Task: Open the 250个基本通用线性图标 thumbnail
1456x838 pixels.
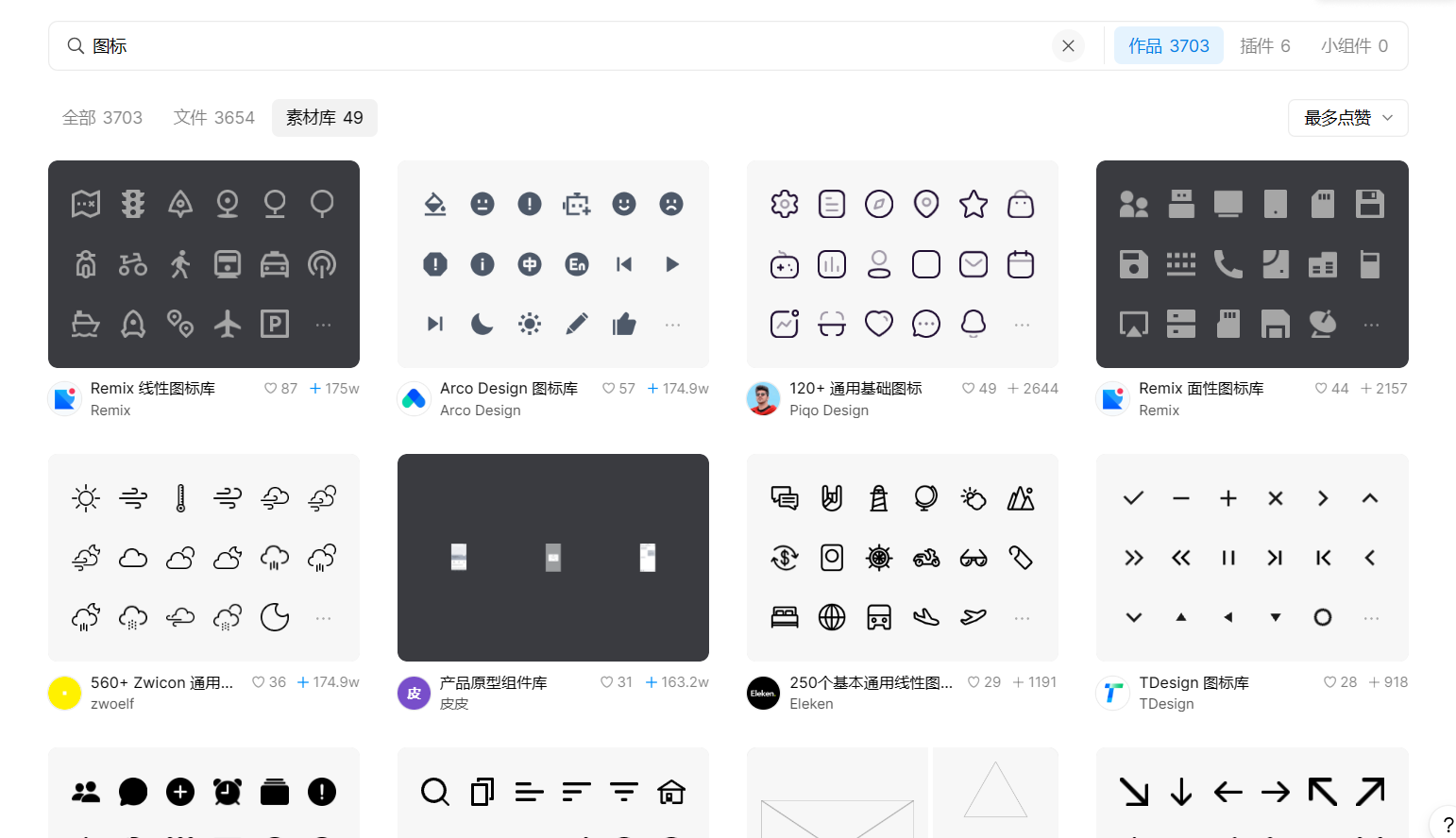Action: coord(903,558)
